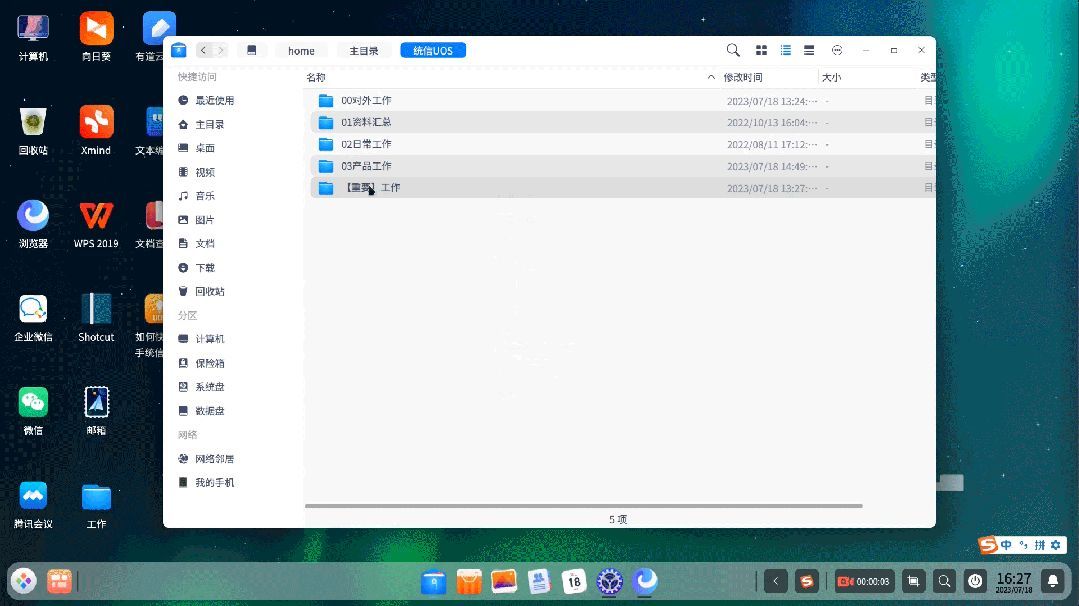Click the horizontal scrollbar at bottom
Screen dimensions: 1079x606
[x=584, y=506]
